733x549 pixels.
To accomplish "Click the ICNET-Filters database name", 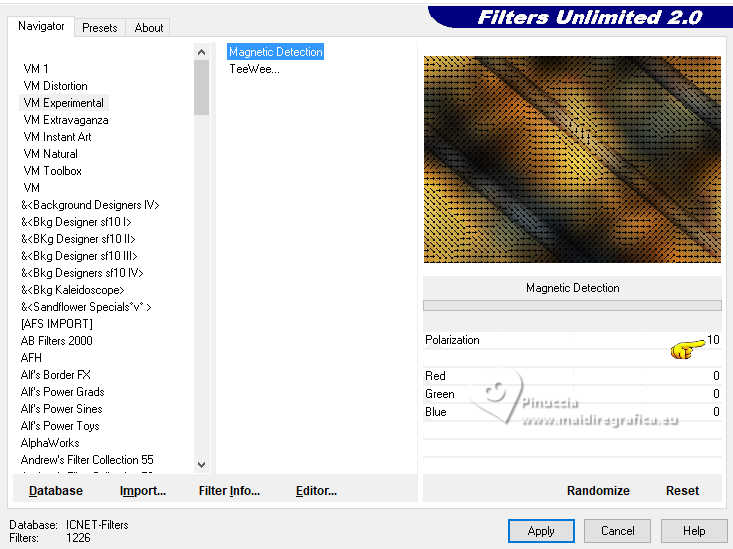I will click(x=97, y=525).
